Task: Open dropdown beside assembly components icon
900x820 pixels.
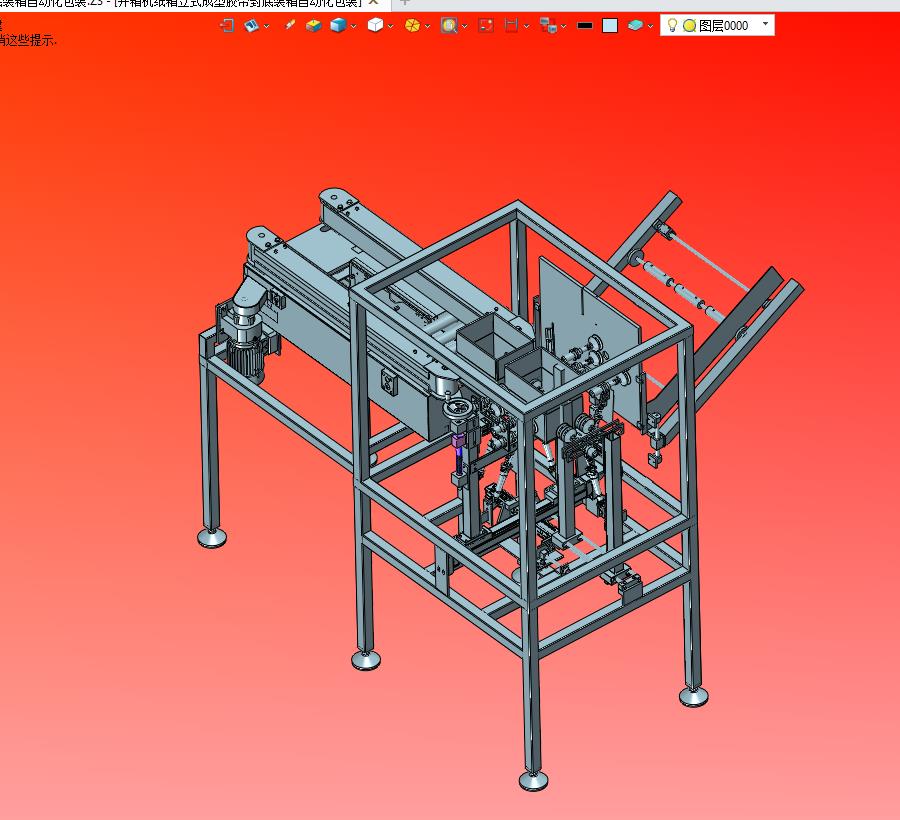Action: [x=564, y=26]
